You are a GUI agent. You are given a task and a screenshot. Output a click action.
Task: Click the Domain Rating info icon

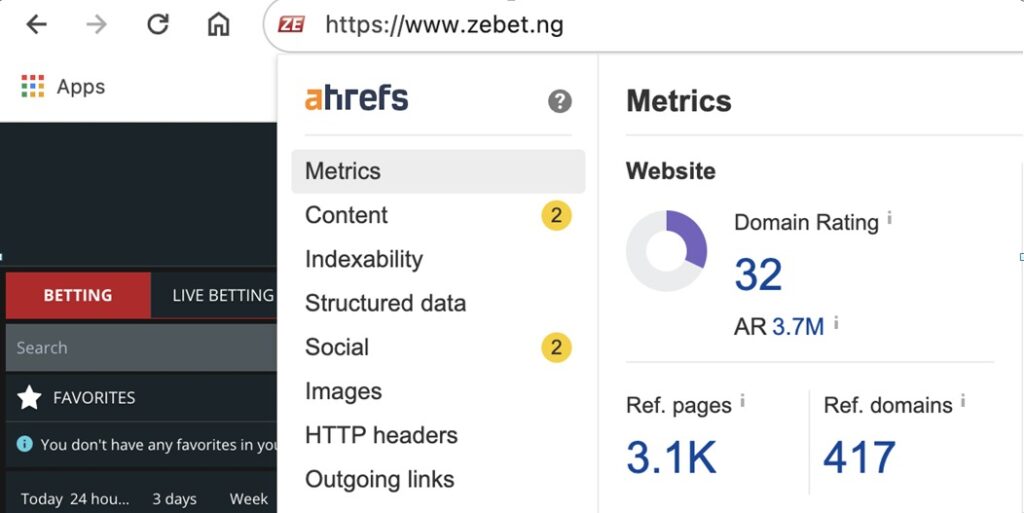pos(889,218)
